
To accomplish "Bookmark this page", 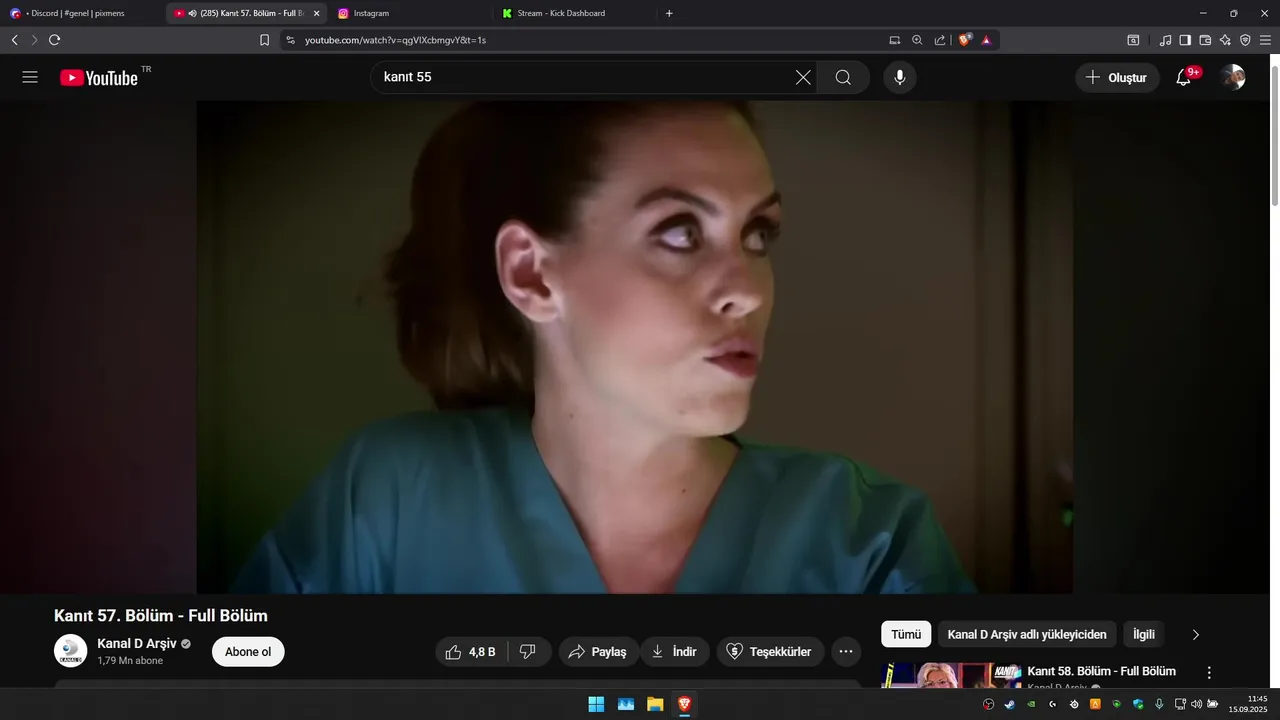I will coord(264,40).
